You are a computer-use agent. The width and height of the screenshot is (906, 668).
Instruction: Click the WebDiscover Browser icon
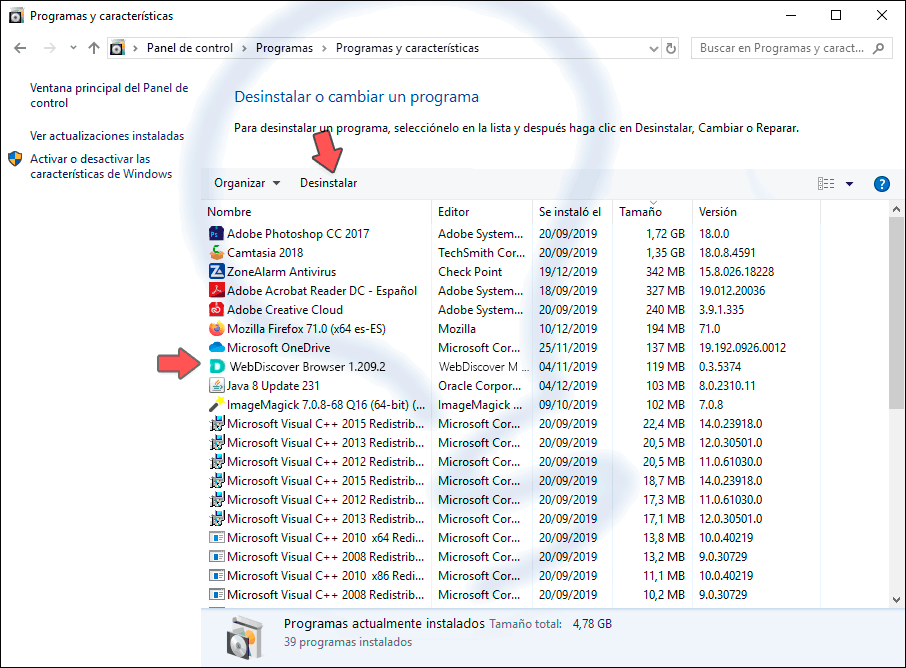coord(217,366)
